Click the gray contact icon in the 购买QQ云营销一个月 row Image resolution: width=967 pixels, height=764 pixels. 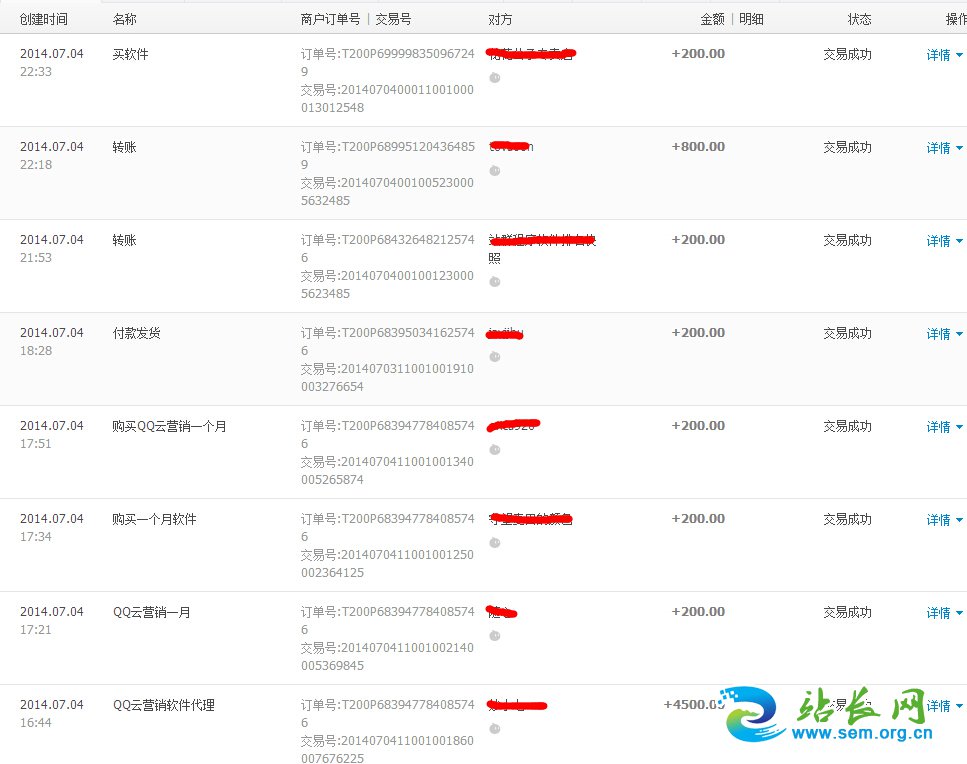click(x=494, y=450)
